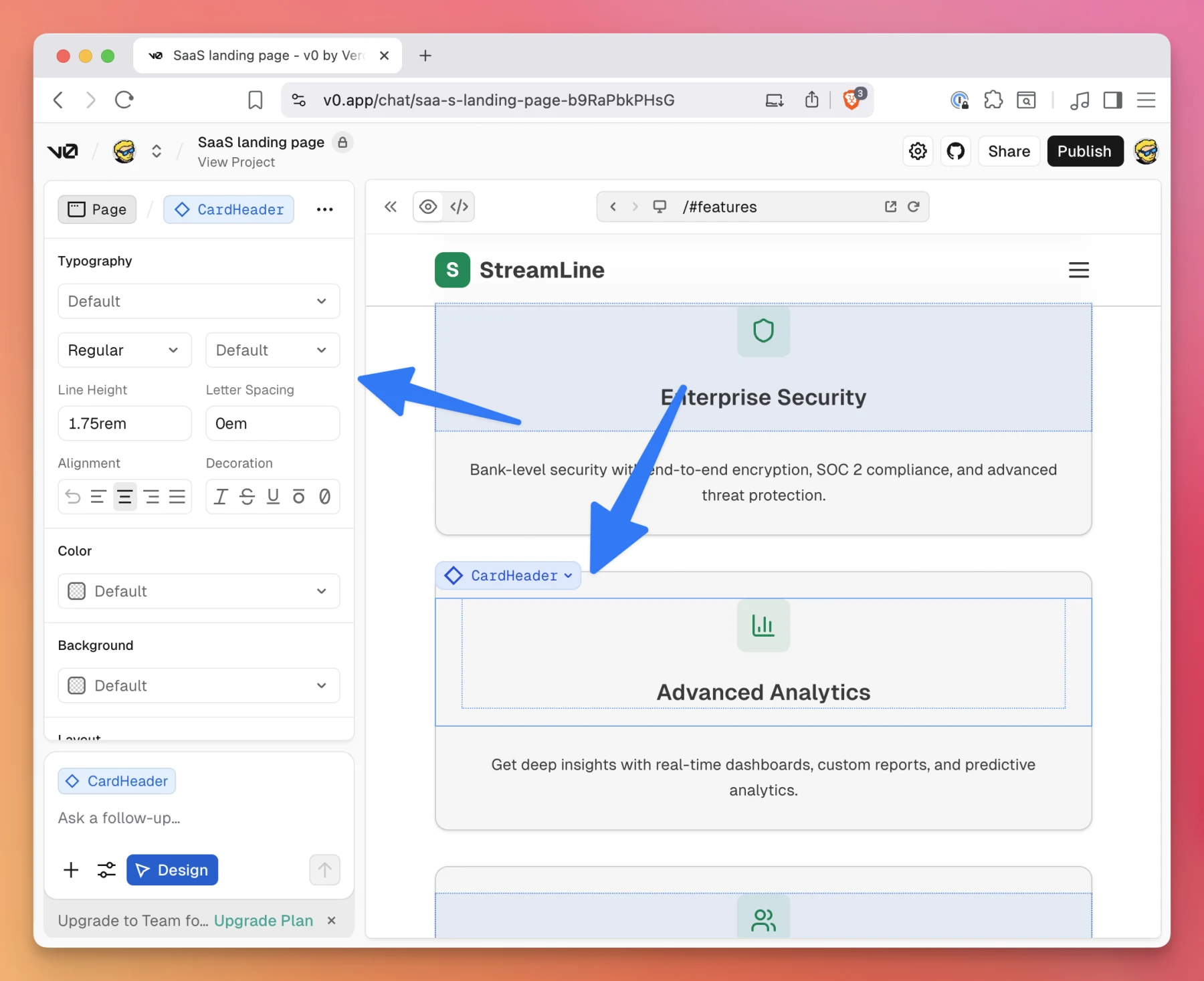The image size is (1204, 981).
Task: Open the Typography font family dropdown
Action: [199, 301]
